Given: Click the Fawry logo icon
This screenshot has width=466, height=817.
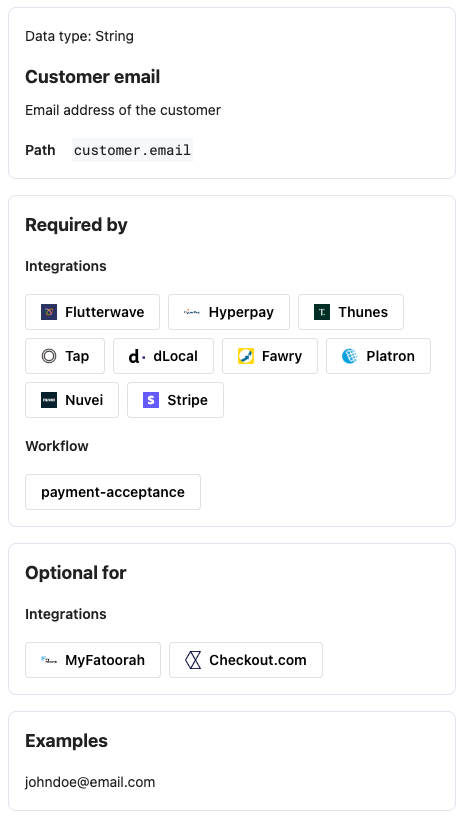Looking at the screenshot, I should pos(246,356).
